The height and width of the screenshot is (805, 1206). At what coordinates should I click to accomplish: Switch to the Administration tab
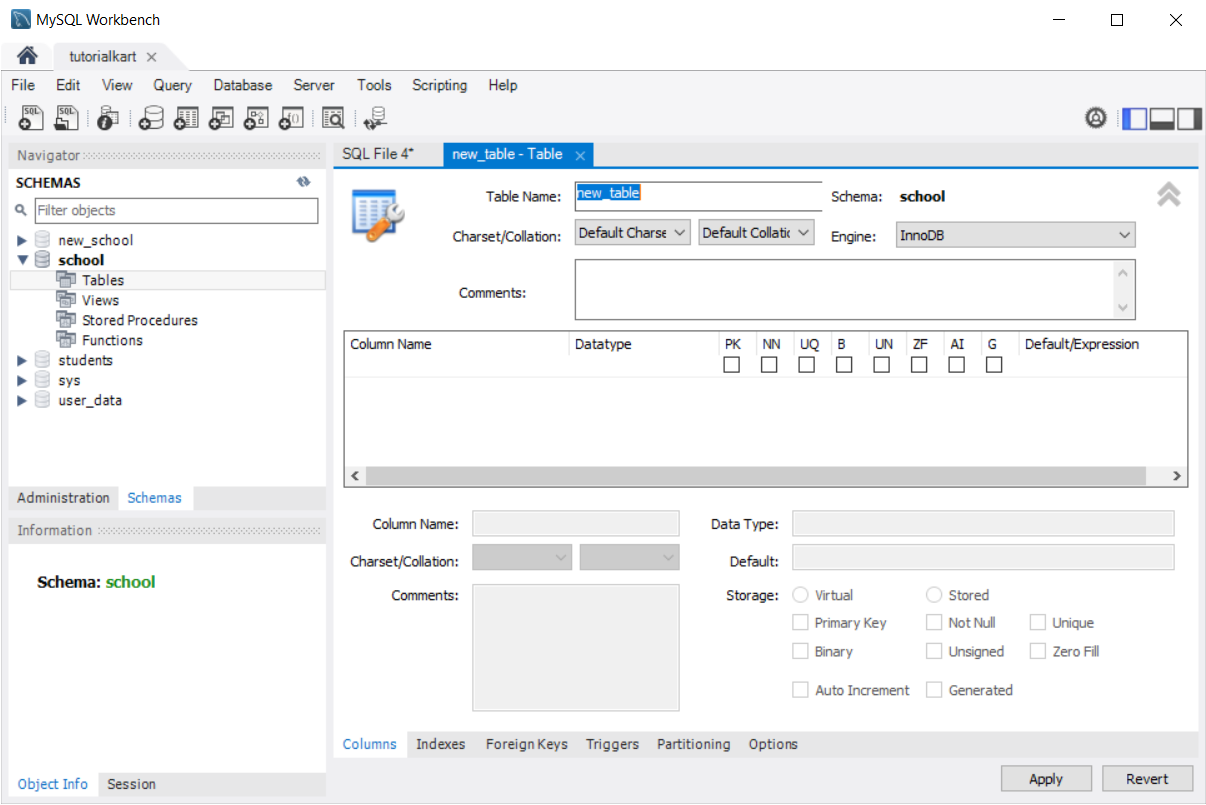63,498
